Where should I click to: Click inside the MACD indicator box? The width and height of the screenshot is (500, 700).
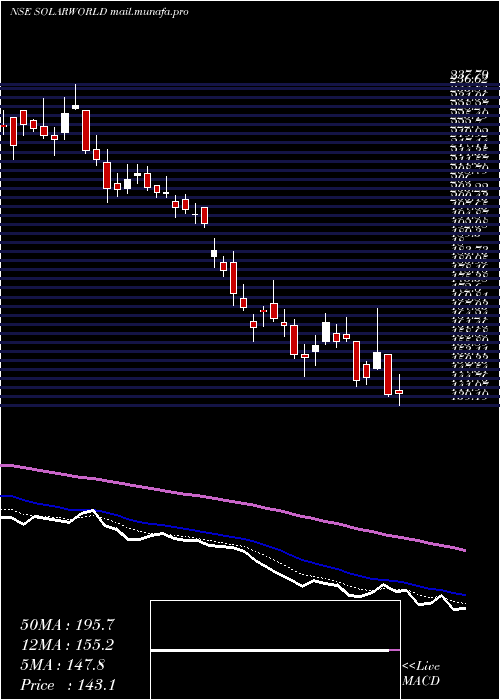click(275, 650)
